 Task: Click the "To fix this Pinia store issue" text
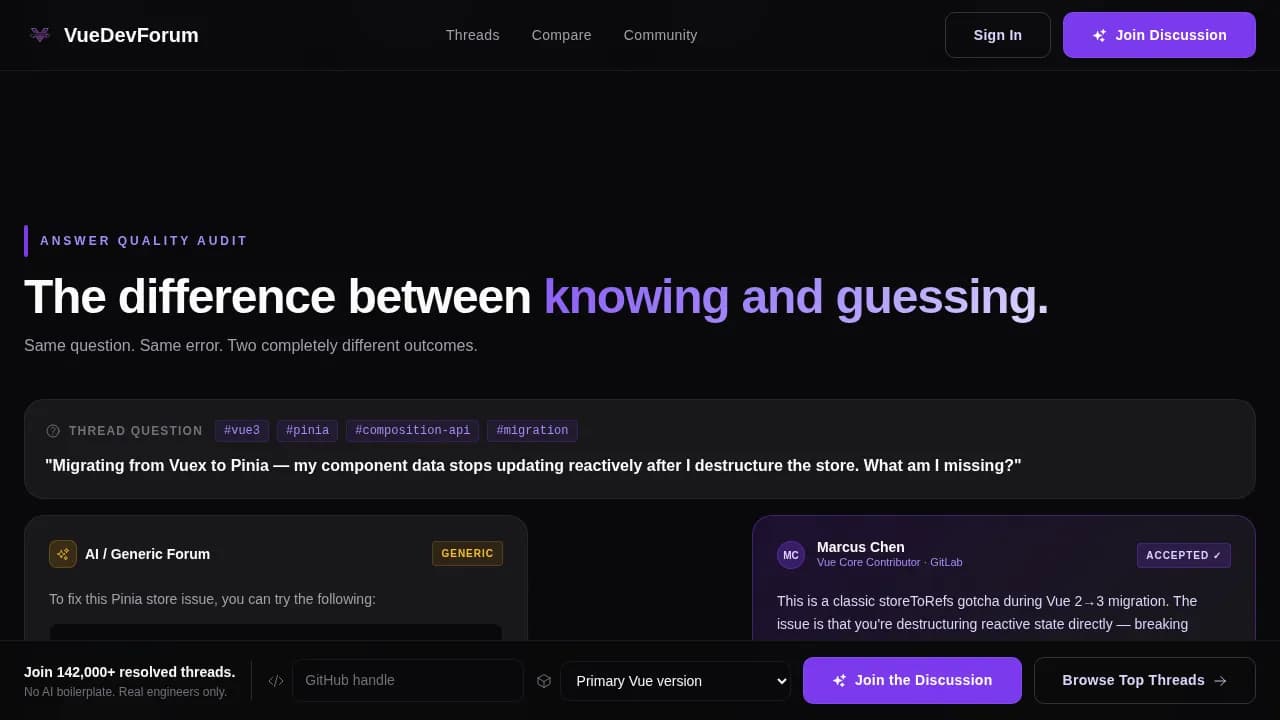click(x=212, y=599)
